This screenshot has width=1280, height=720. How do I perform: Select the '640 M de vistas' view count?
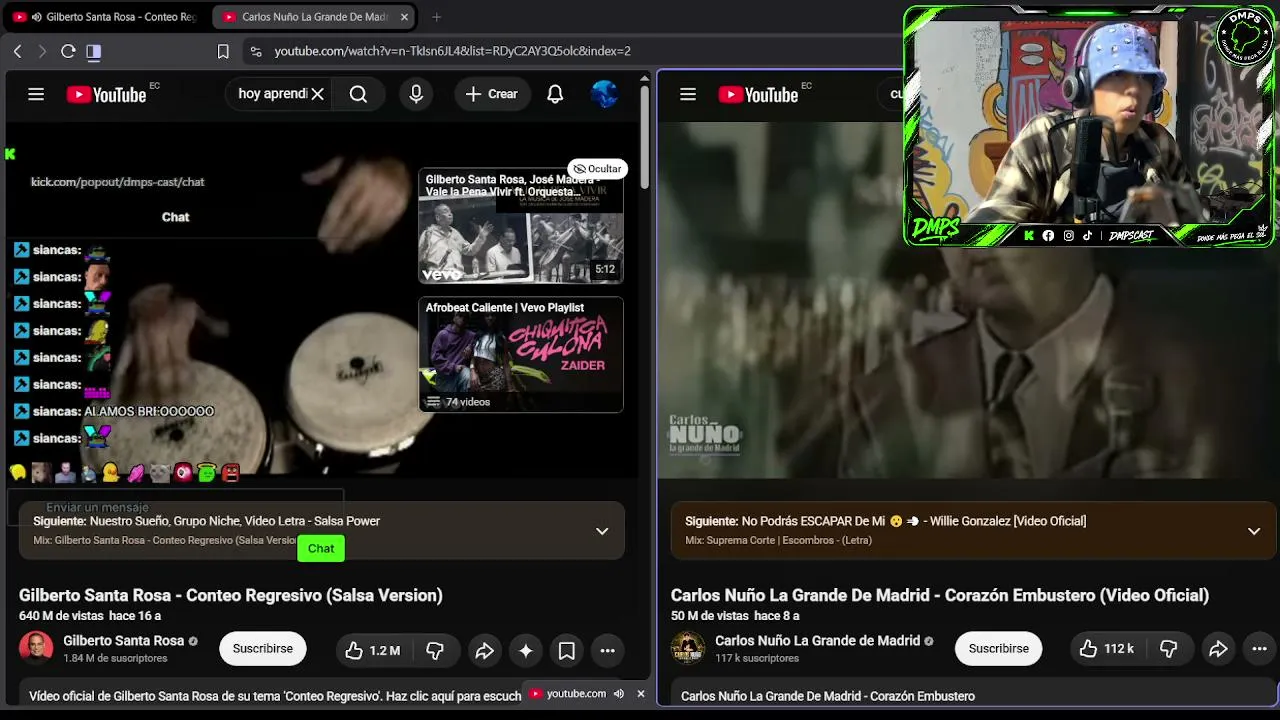(x=60, y=616)
